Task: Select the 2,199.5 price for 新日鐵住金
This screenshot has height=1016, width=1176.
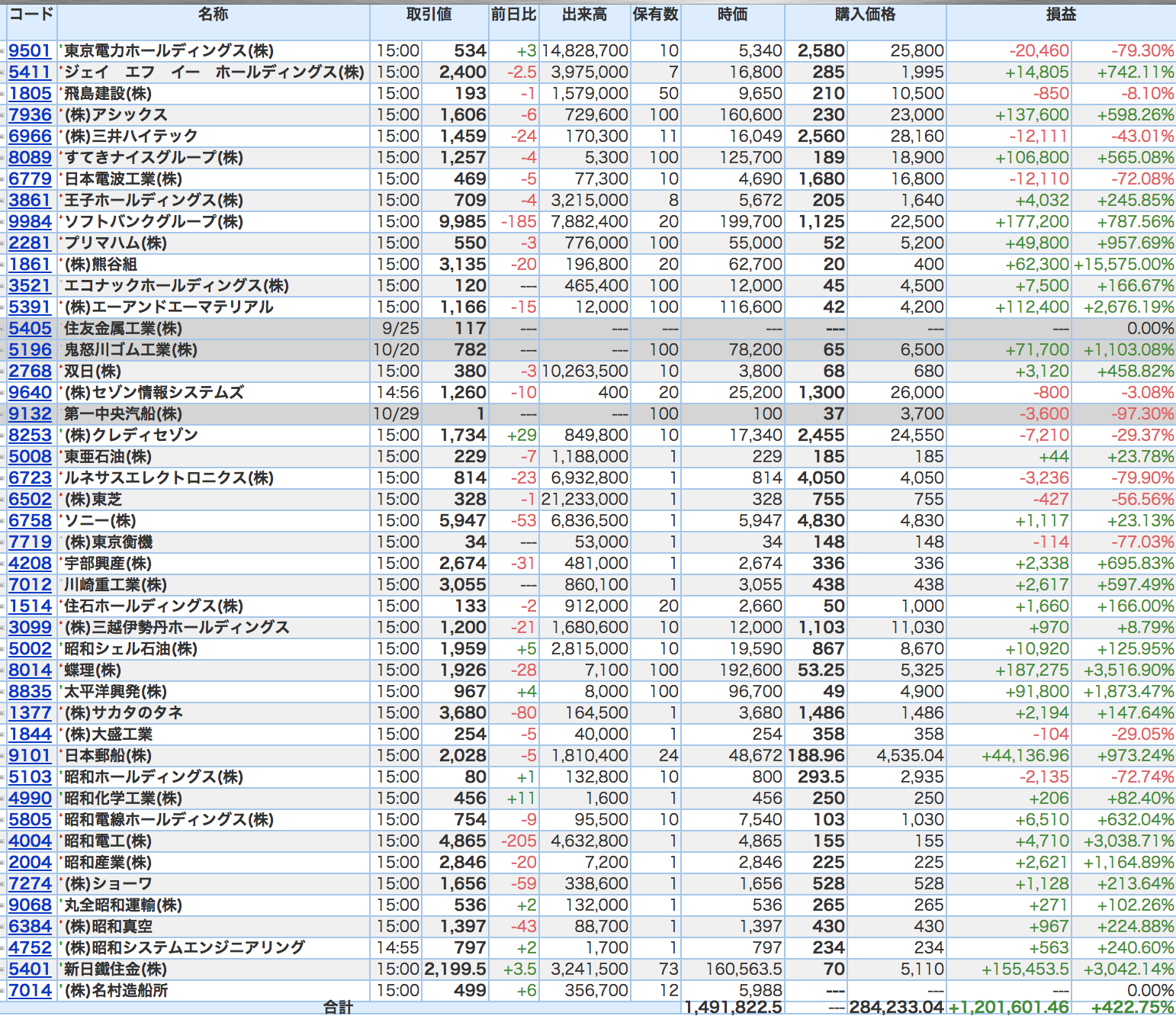Action: coord(455,969)
